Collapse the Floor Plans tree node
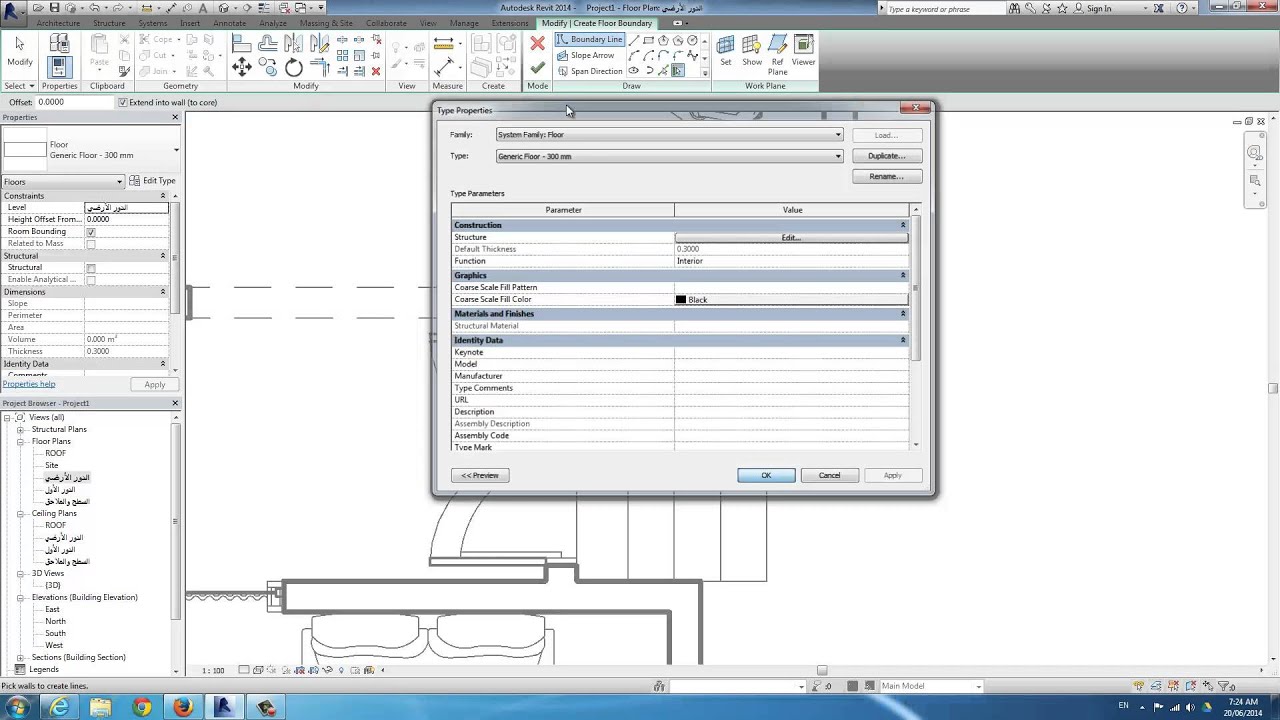1280x720 pixels. click(20, 441)
